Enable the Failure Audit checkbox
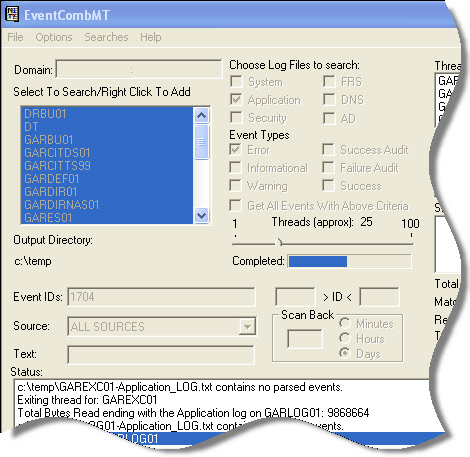Viewport: 470px width, 457px height. click(x=328, y=167)
